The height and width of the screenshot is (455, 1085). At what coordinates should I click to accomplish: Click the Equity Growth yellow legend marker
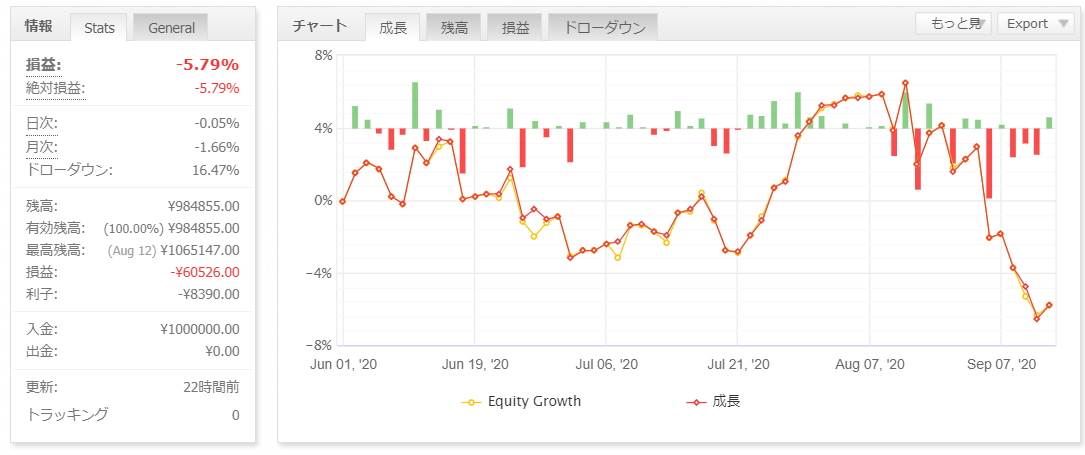[x=471, y=402]
